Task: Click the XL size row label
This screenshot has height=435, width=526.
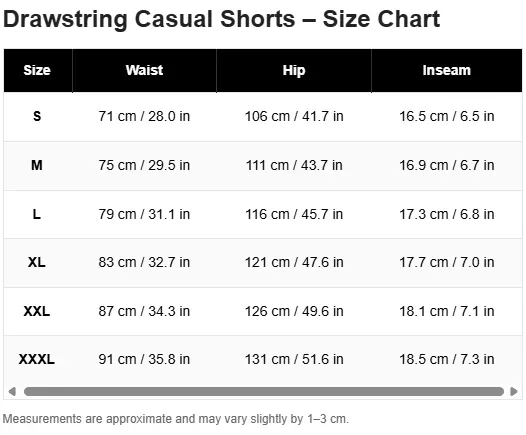Action: [x=37, y=262]
